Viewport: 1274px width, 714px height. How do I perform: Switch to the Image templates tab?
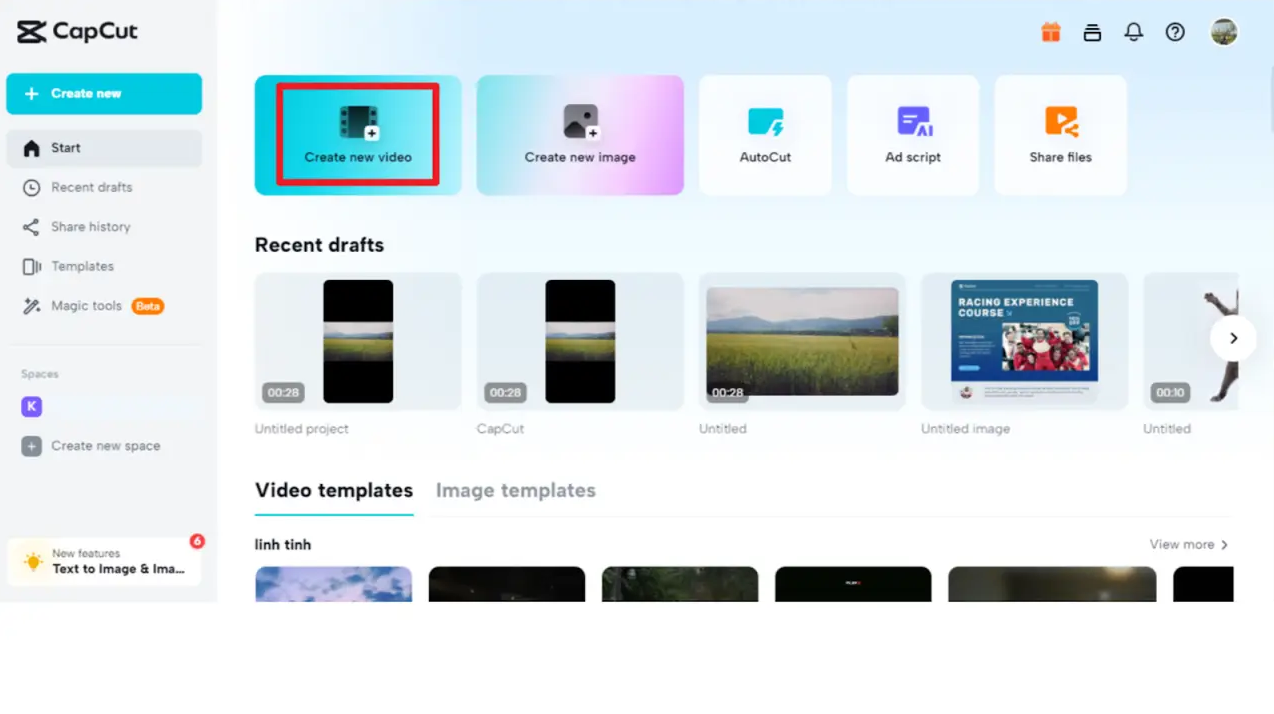516,490
